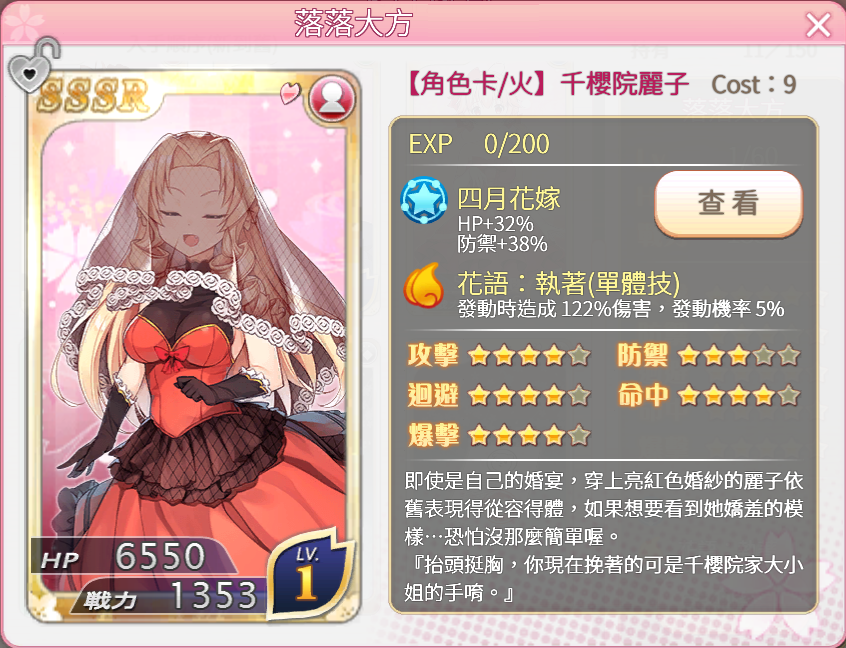
Task: Click the character card artwork
Action: [x=194, y=345]
